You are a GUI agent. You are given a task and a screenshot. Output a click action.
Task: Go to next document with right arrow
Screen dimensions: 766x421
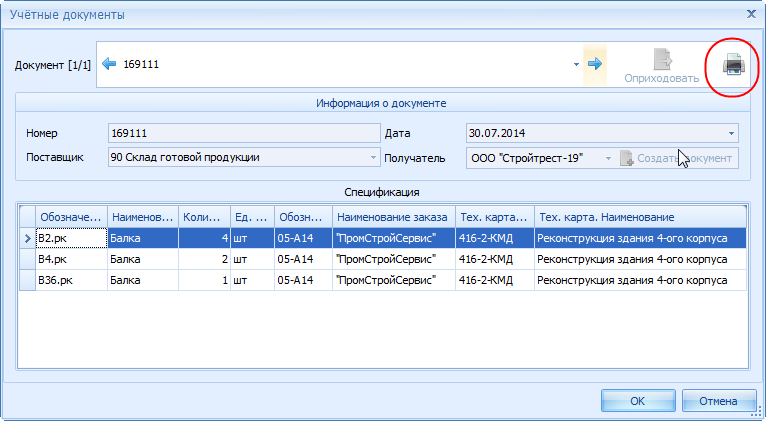tap(594, 64)
